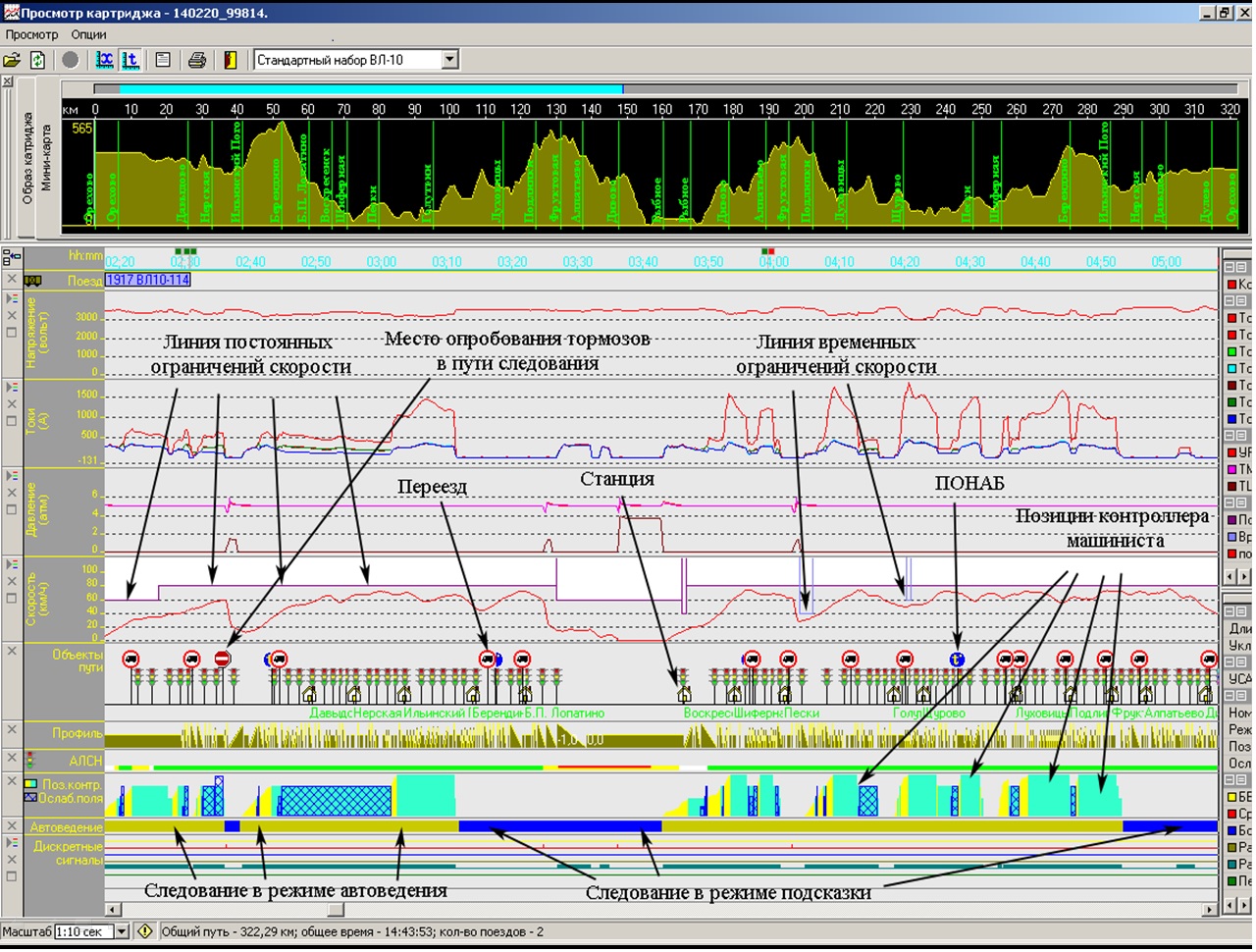
Task: Click the refresh document toolbar icon
Action: click(37, 60)
